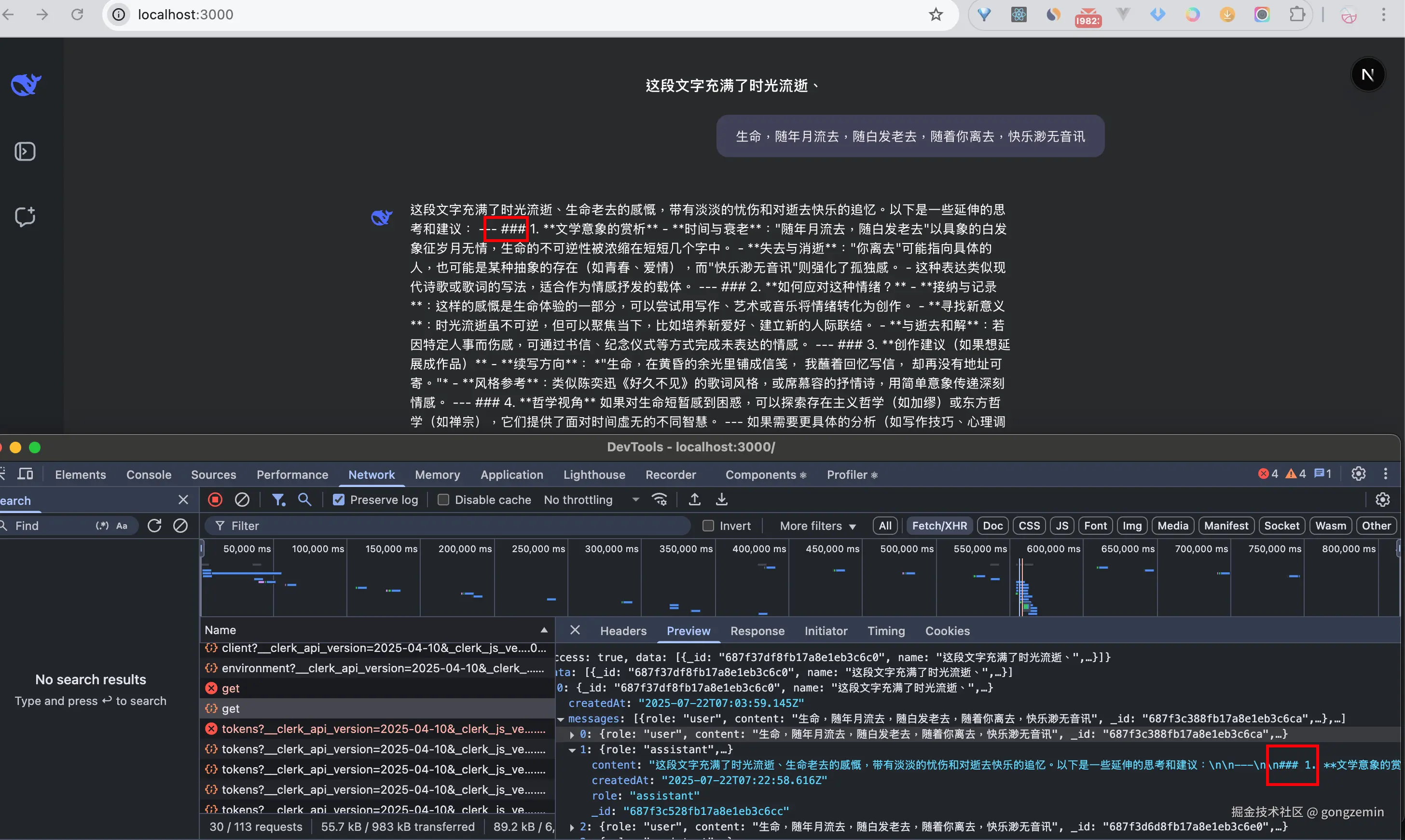Enable the Disable cache checkbox
Screen dimensions: 1405x840
point(443,500)
